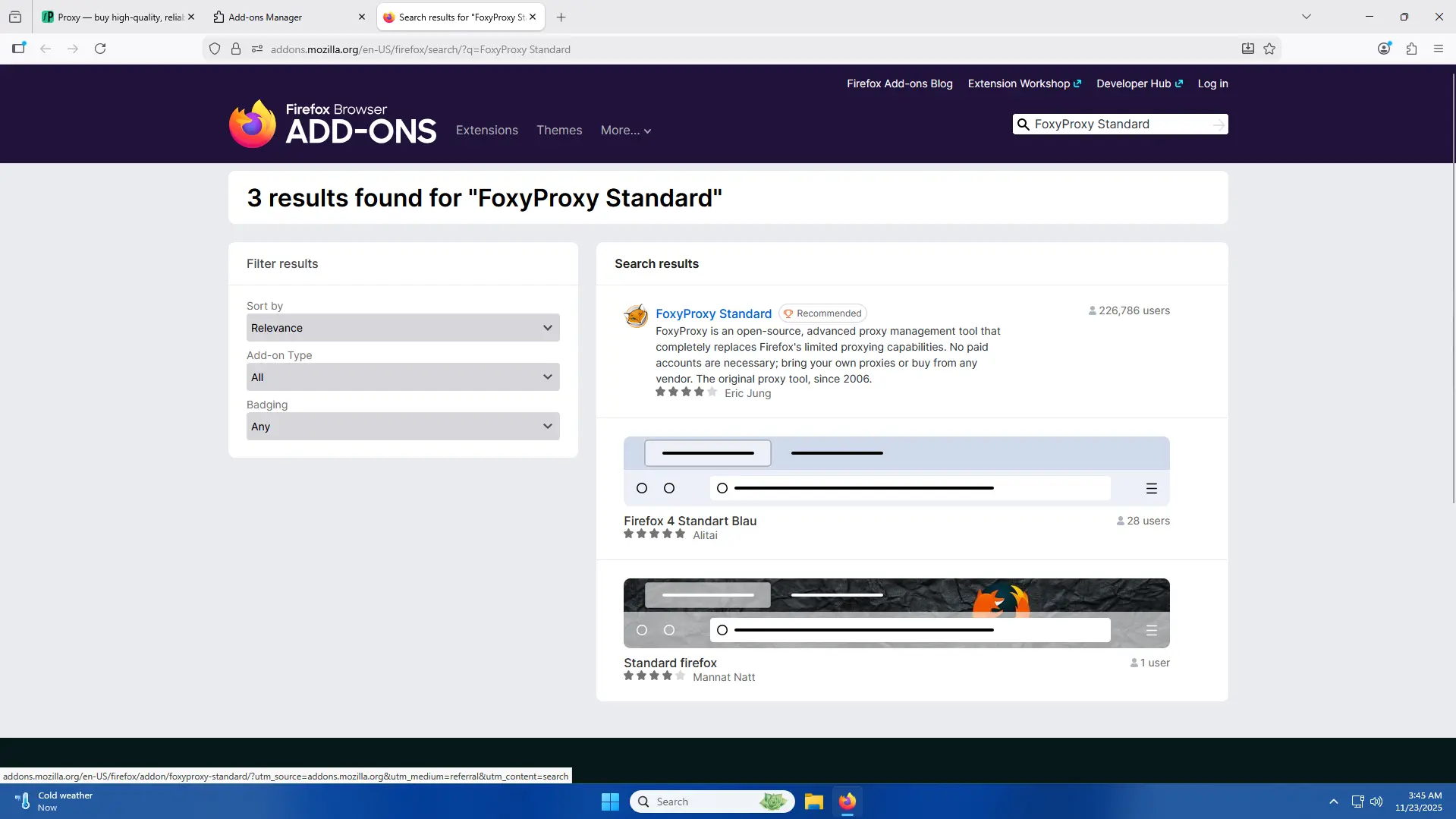The image size is (1456, 819).
Task: Open the Windows Start menu
Action: click(610, 802)
